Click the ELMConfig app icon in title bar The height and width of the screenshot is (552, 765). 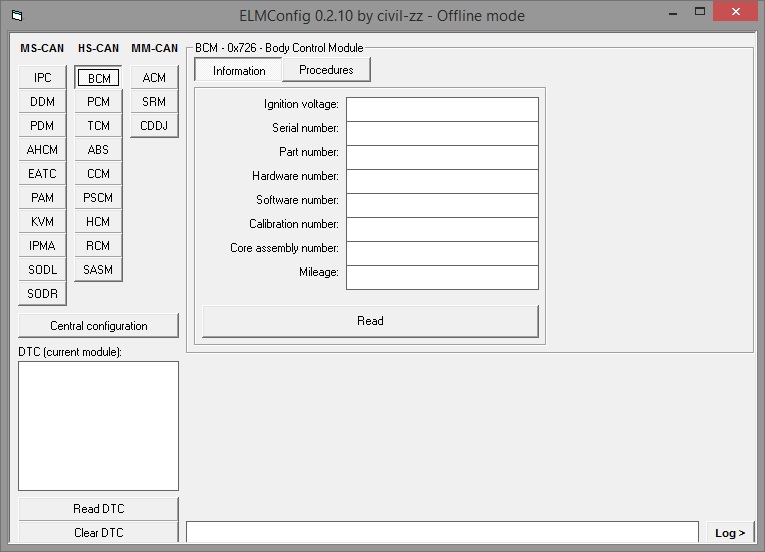16,16
